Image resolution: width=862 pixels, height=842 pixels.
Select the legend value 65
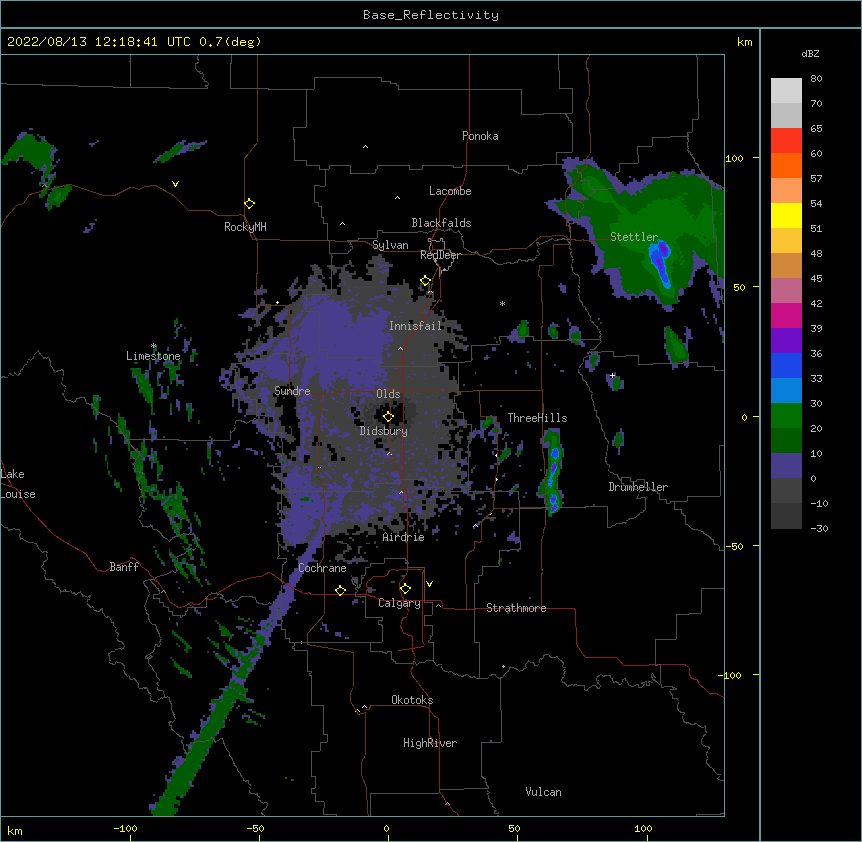(816, 128)
